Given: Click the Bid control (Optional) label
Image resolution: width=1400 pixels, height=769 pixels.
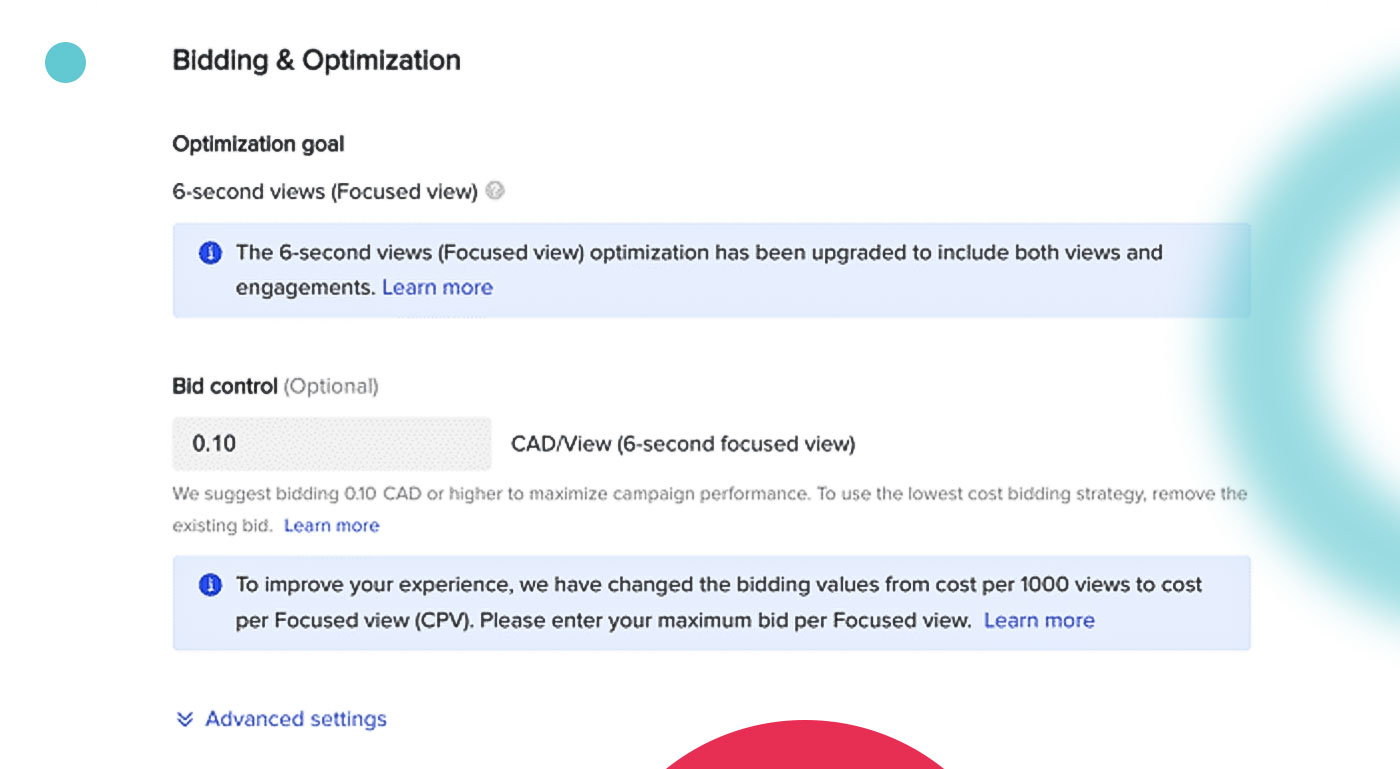Looking at the screenshot, I should point(275,386).
